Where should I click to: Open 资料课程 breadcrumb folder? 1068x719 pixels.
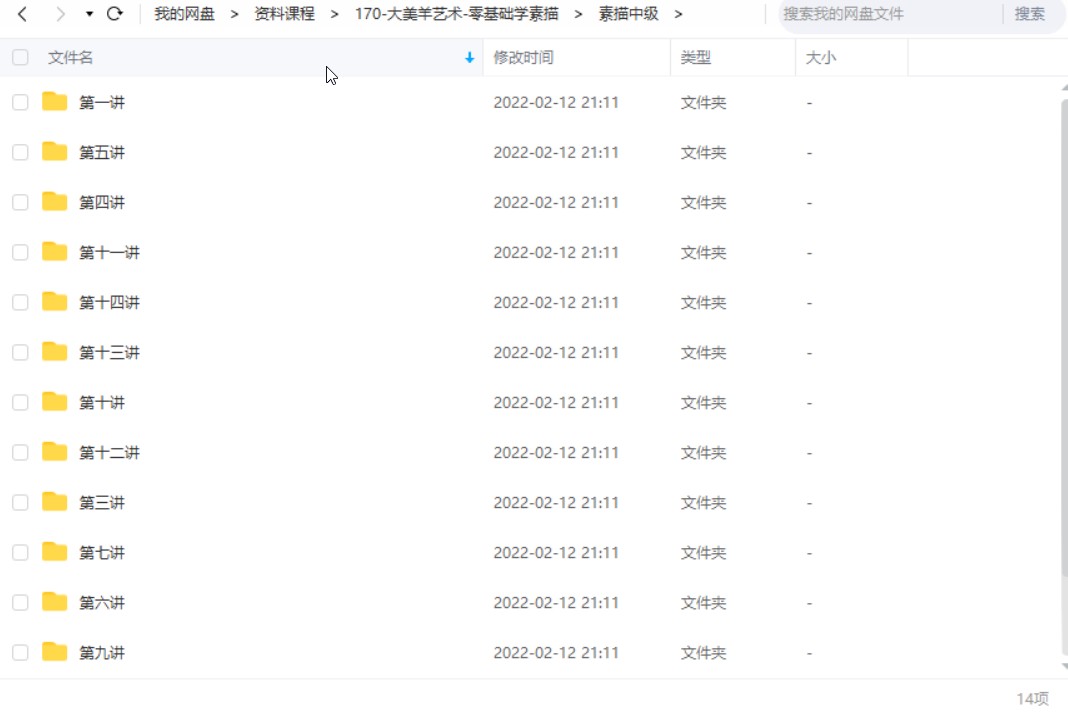tap(285, 14)
